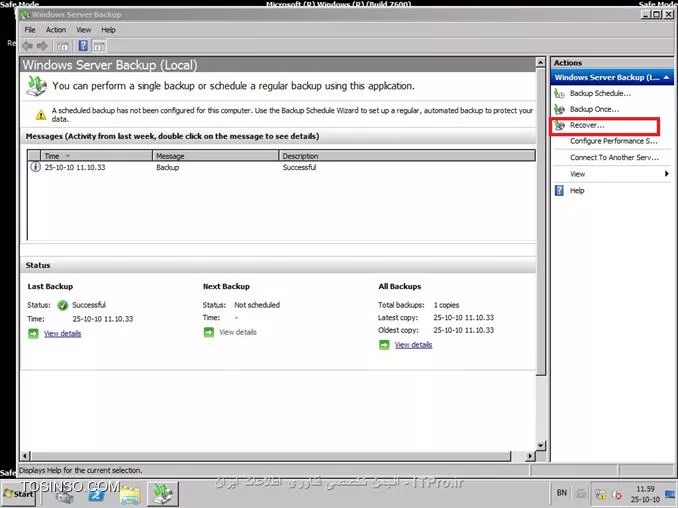Click the blue Help toolbar icon
Image resolution: width=678 pixels, height=508 pixels.
[x=83, y=45]
